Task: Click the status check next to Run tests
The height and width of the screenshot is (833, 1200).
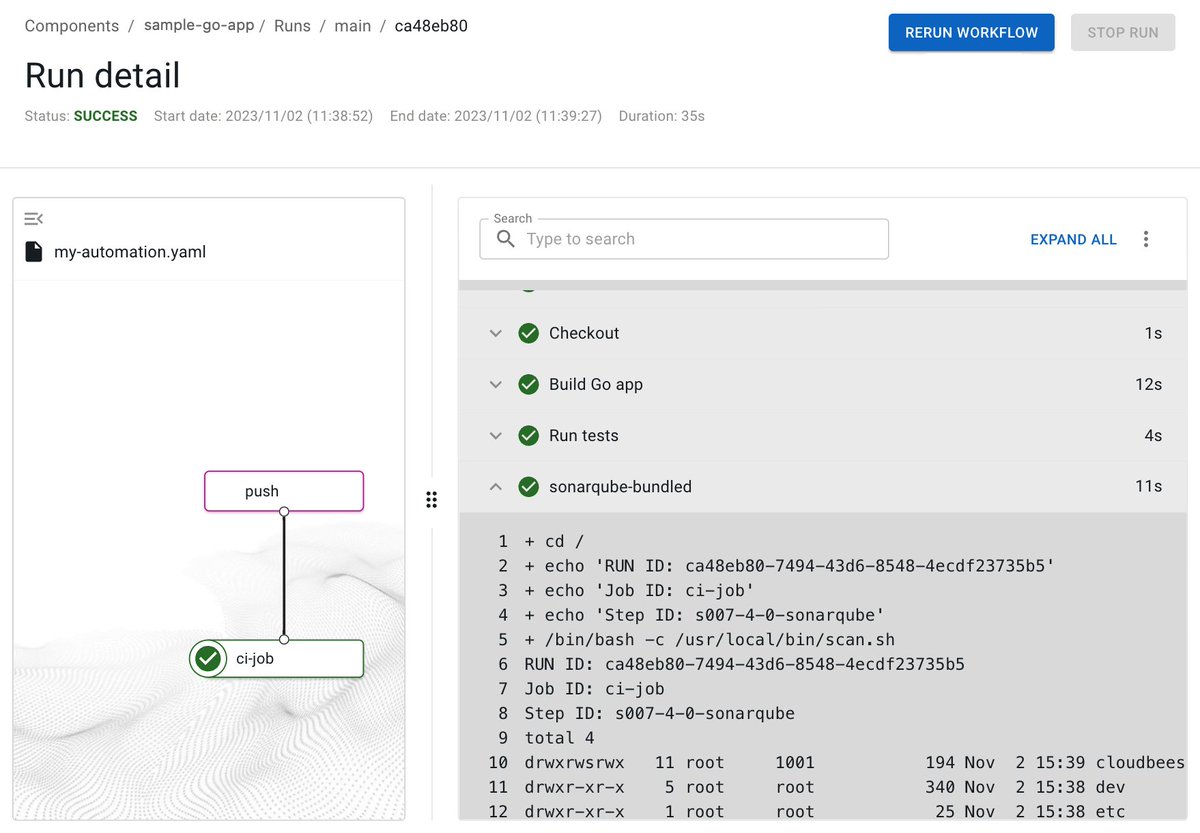Action: tap(529, 435)
